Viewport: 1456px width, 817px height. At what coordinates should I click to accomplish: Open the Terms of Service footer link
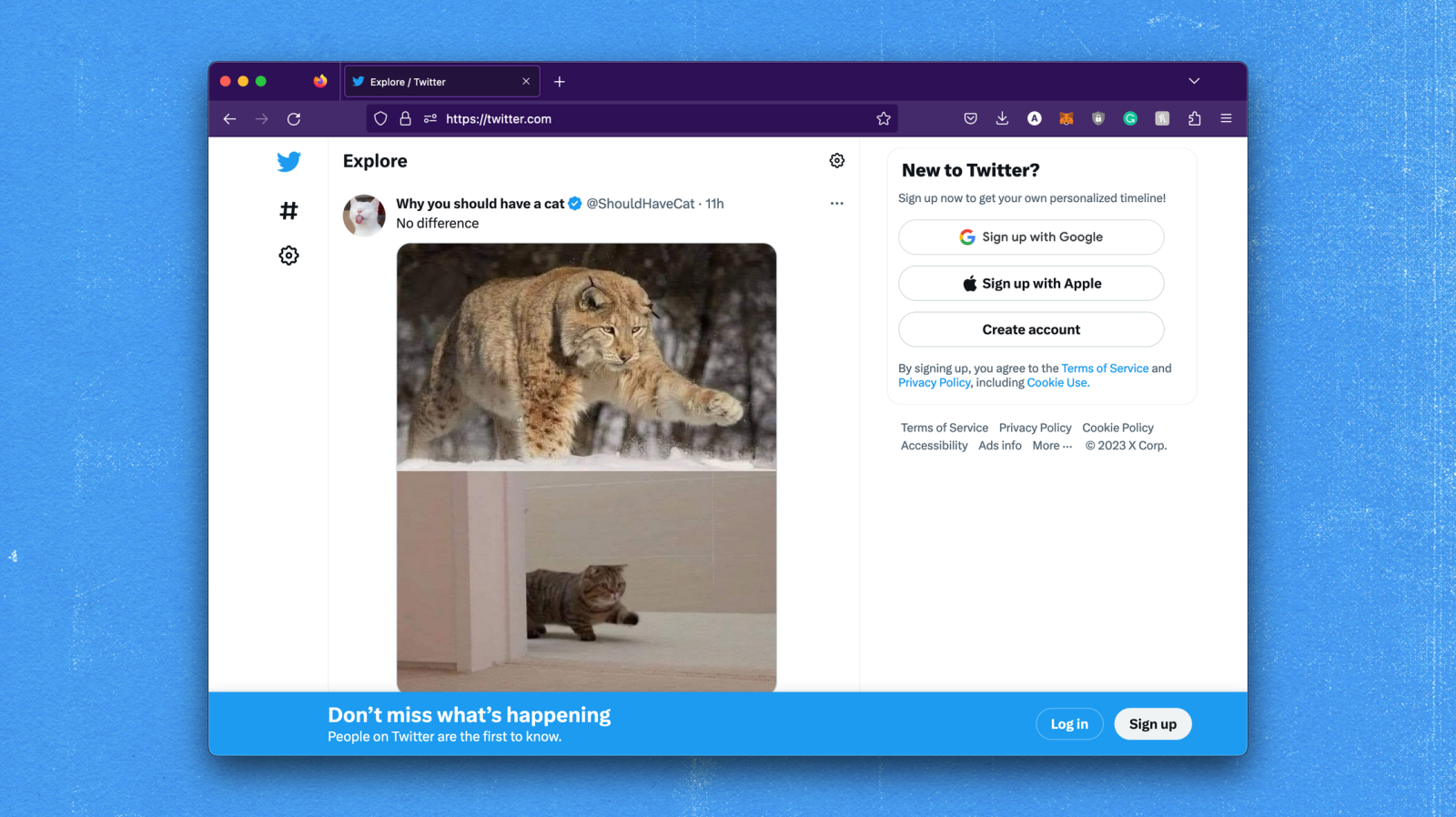coord(944,428)
